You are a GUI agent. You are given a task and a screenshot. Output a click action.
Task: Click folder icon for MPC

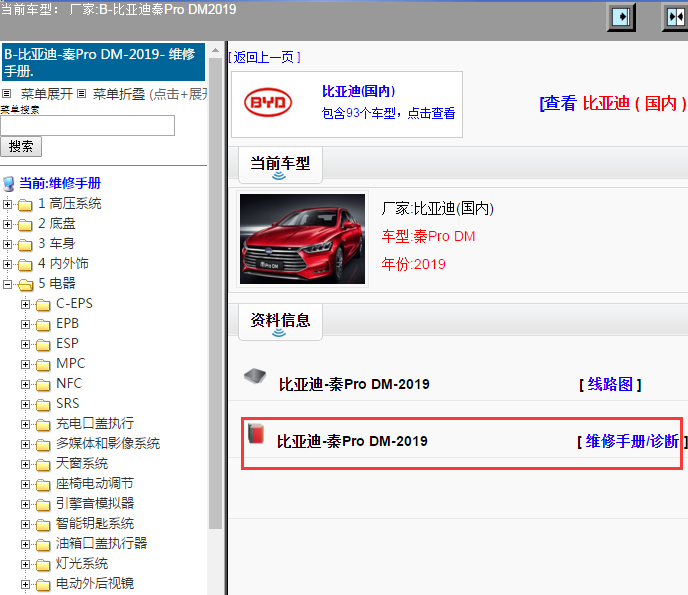tap(43, 365)
